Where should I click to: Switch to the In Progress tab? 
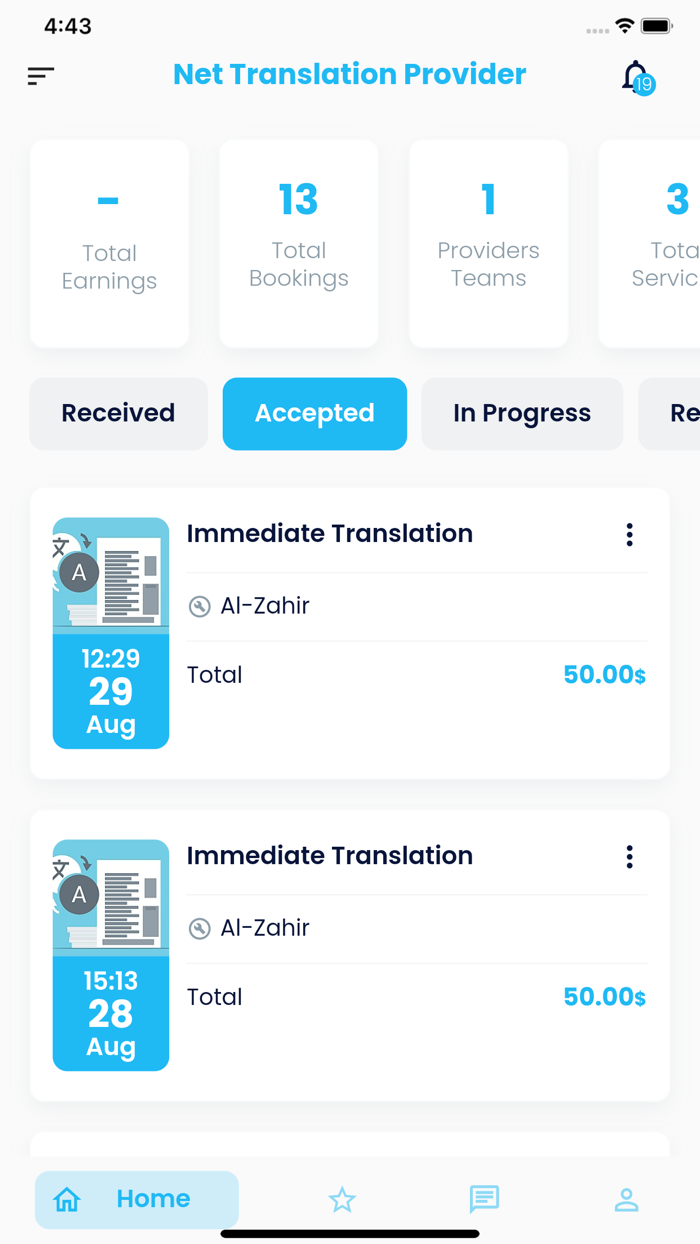click(521, 413)
